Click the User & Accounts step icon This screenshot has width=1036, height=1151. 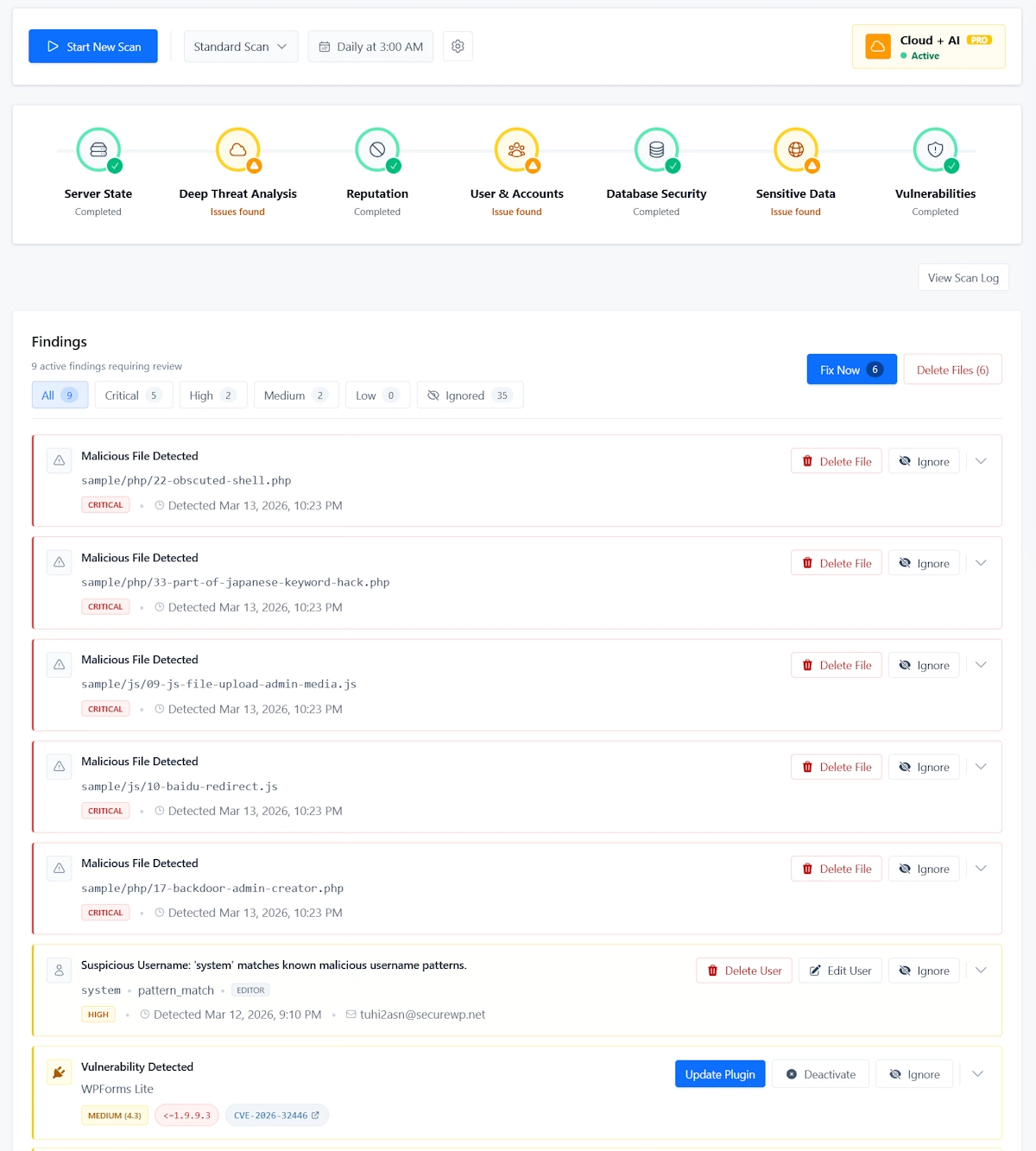click(x=516, y=150)
